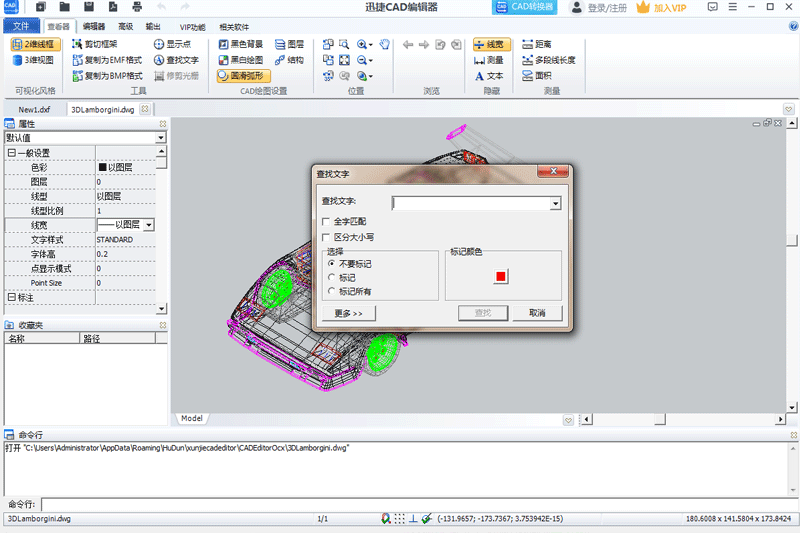The image size is (800, 533).
Task: Click the zoom window magnifier icon
Action: 344,44
